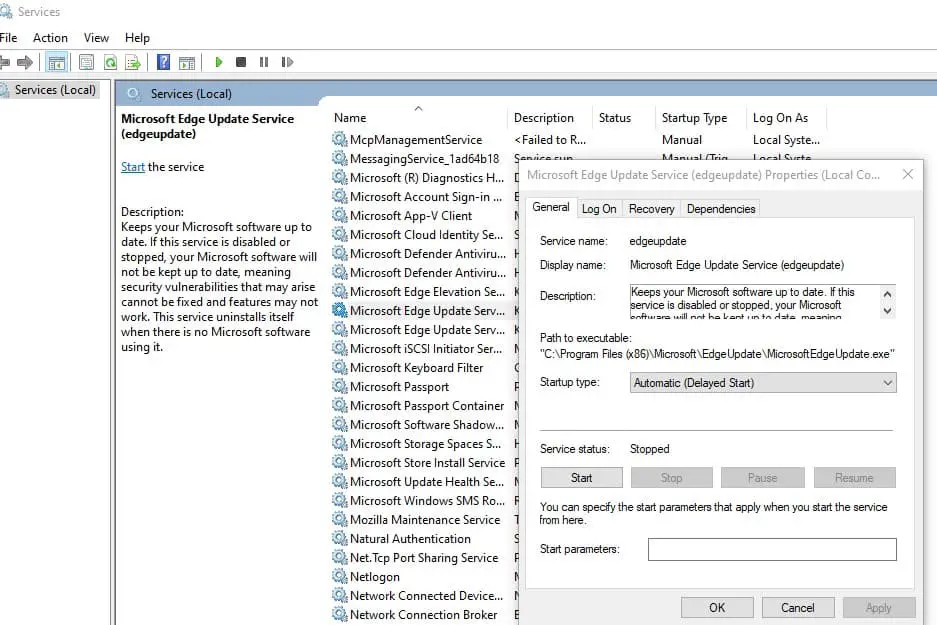
Task: Click the Forward arrow toolbar icon
Action: tap(25, 62)
